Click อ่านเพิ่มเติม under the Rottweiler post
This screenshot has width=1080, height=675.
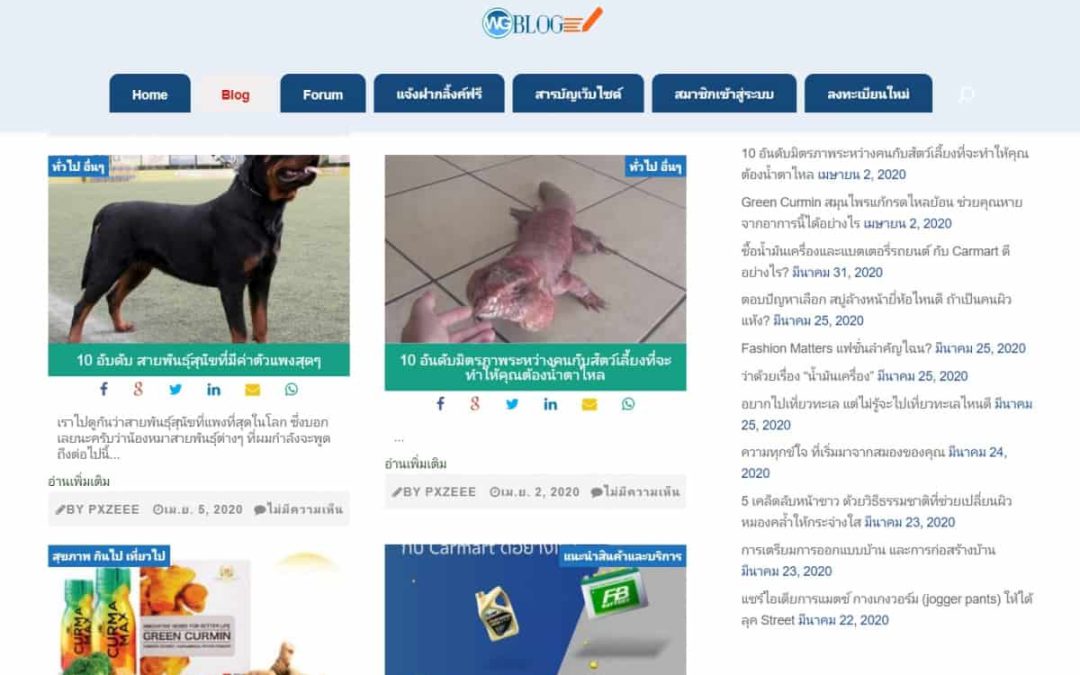click(79, 481)
